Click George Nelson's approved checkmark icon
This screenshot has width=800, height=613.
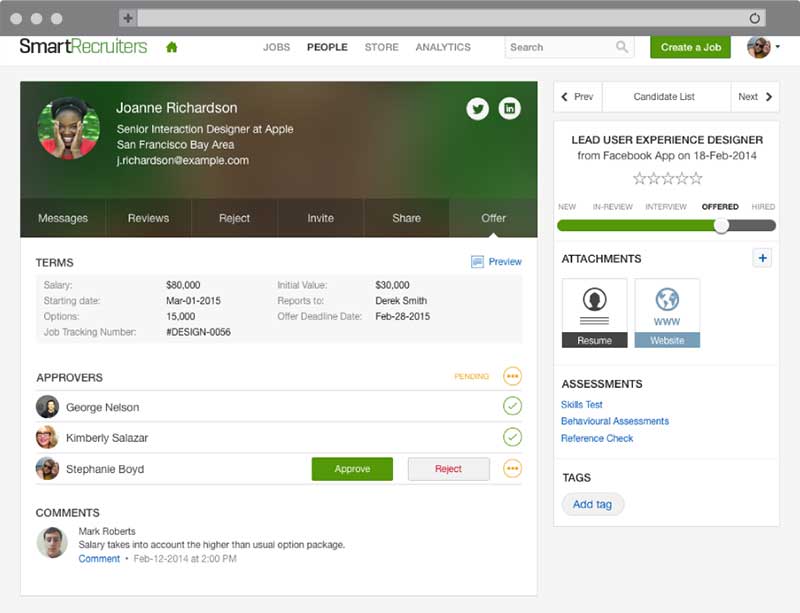512,406
